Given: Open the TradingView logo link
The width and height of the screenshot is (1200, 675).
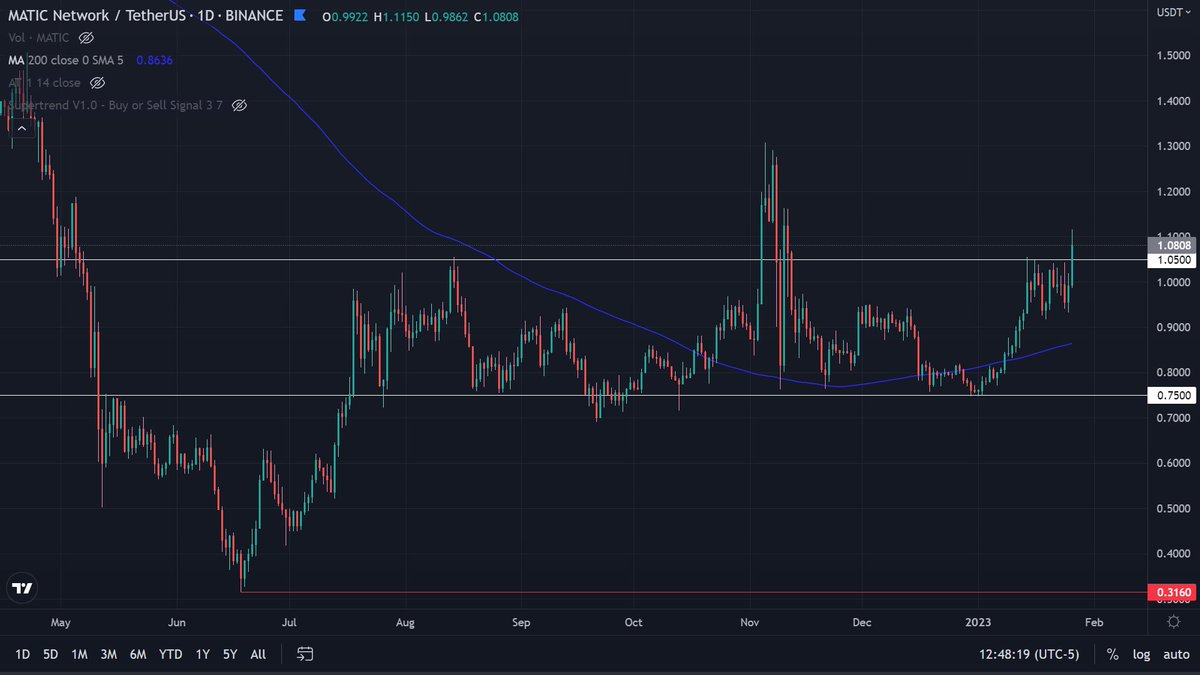Looking at the screenshot, I should 22,588.
